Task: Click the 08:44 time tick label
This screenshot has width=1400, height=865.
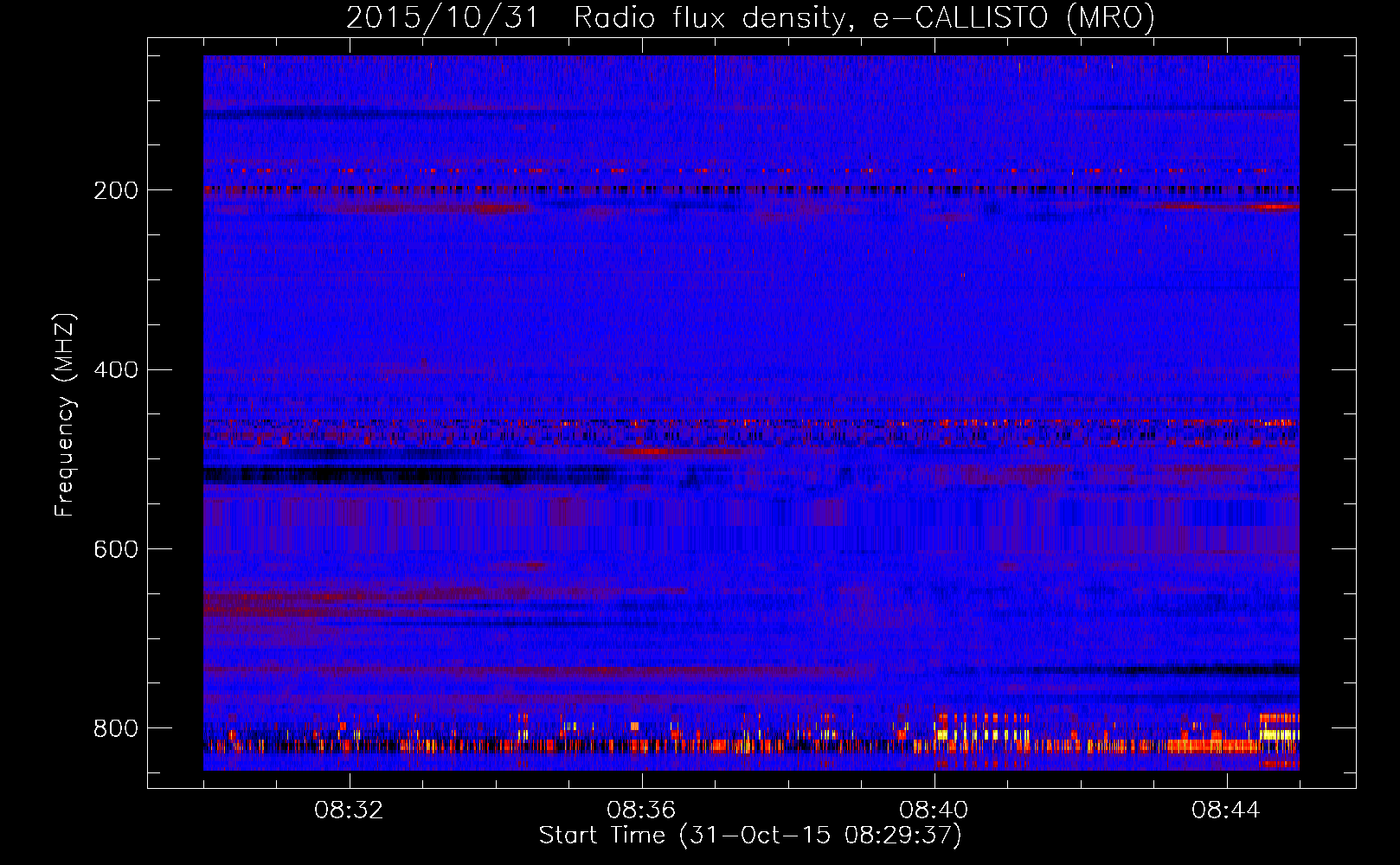Action: 1227,811
